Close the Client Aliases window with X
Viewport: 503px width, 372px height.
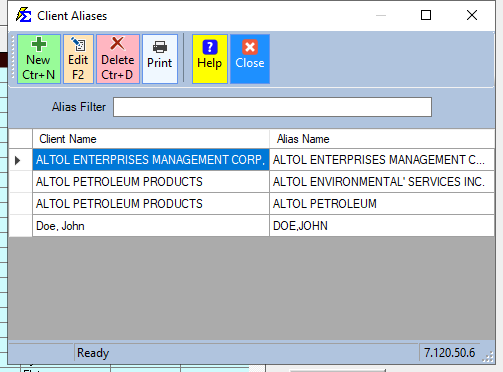472,15
